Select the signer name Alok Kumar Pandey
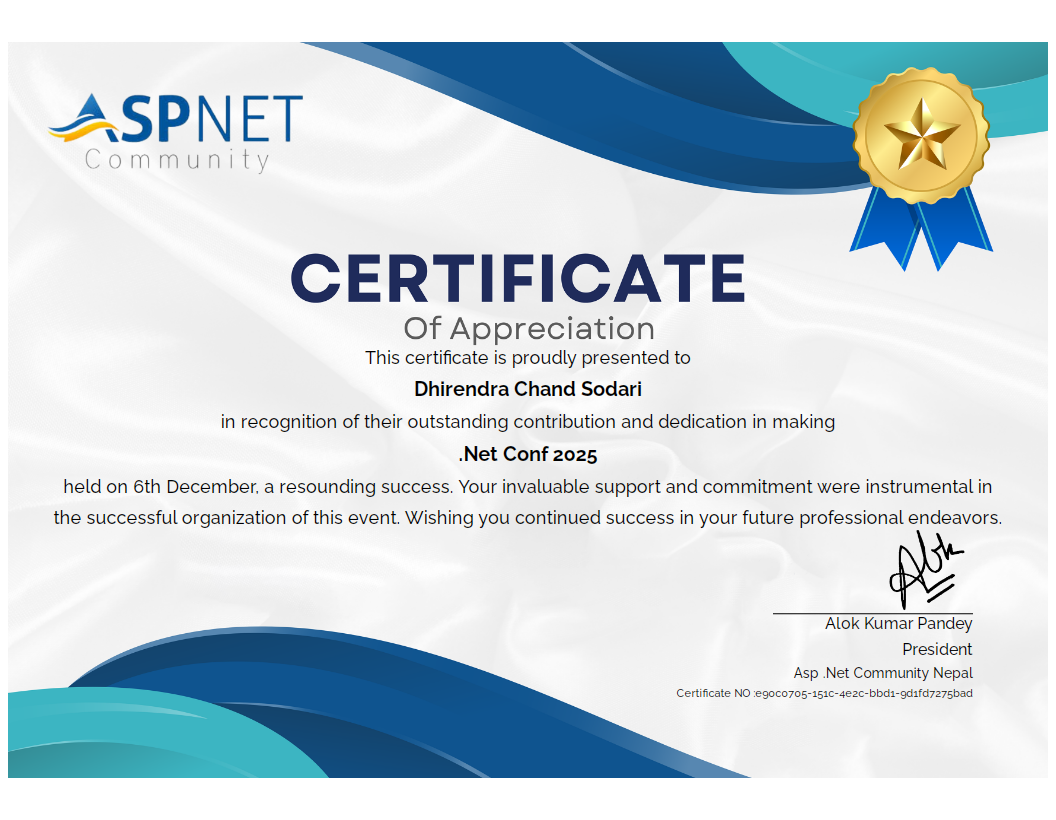This screenshot has height=820, width=1056. pyautogui.click(x=898, y=623)
